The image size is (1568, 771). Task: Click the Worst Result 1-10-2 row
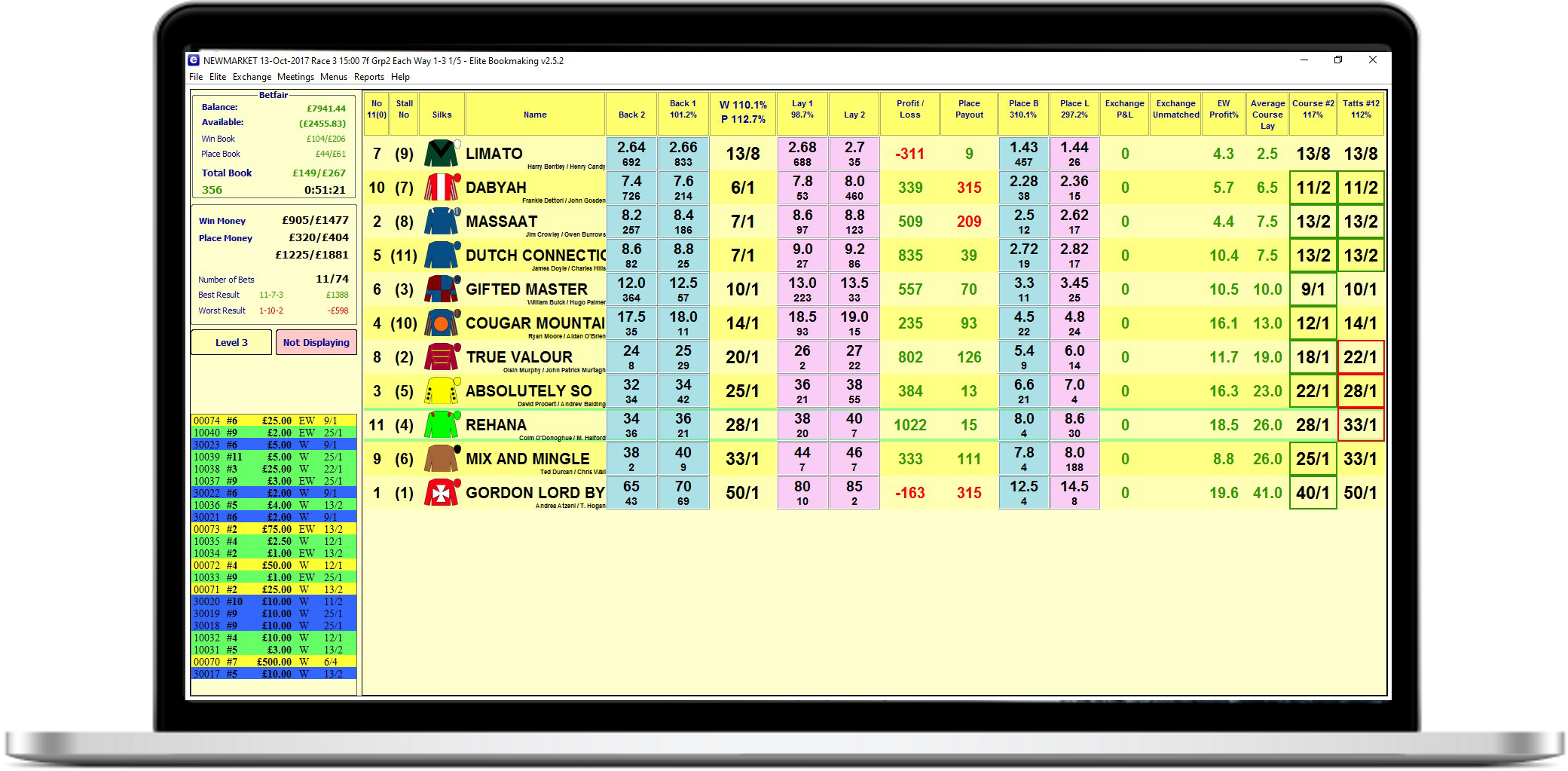click(274, 311)
